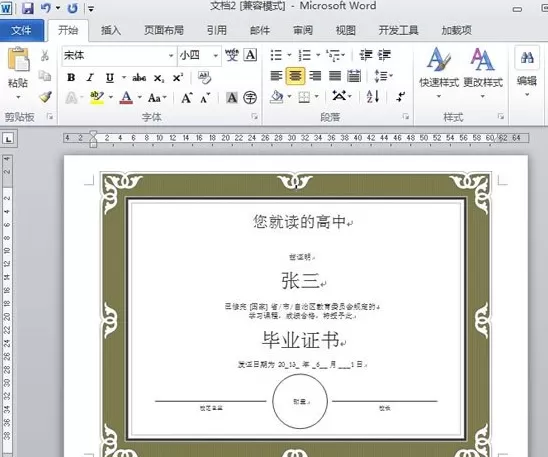Toggle Character Shading A icon
This screenshot has height=457, width=548.
[232, 98]
